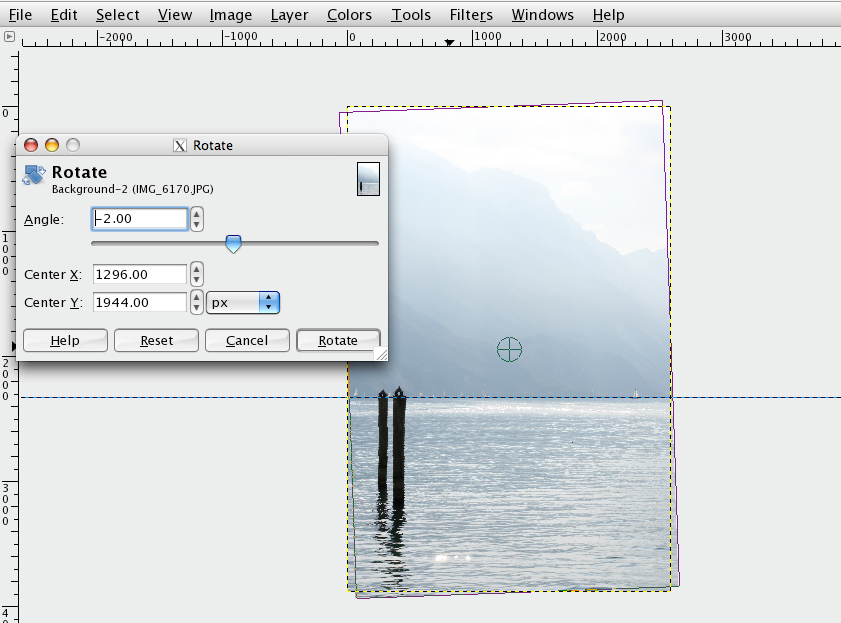Click inside the Angle input field
Screen dimensions: 841x623
pyautogui.click(x=140, y=218)
